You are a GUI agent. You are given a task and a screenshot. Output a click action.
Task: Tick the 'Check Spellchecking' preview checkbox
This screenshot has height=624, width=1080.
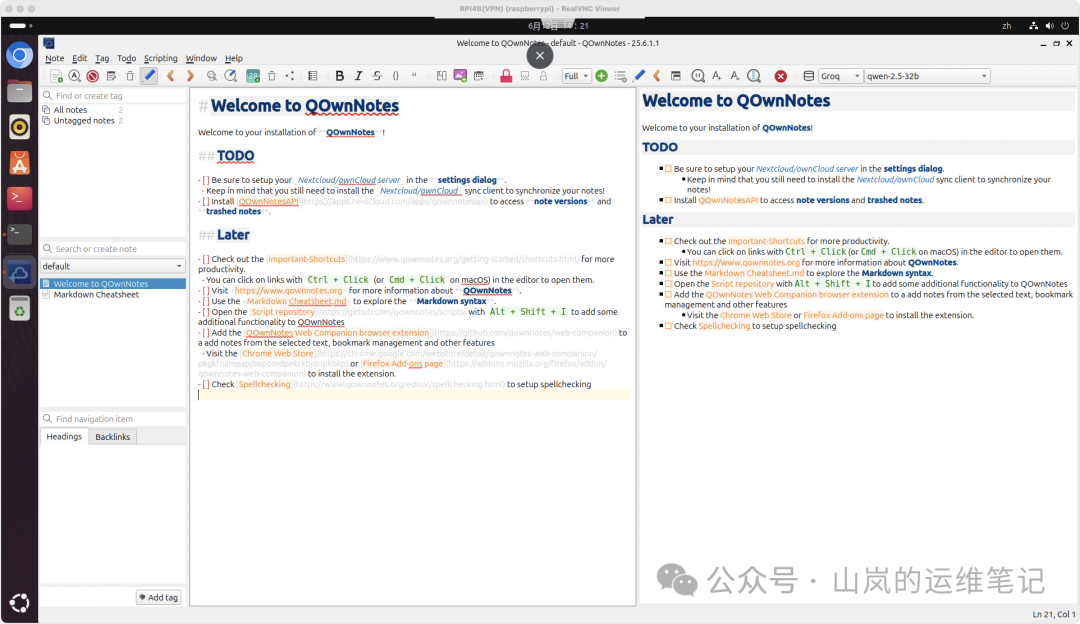click(x=667, y=326)
